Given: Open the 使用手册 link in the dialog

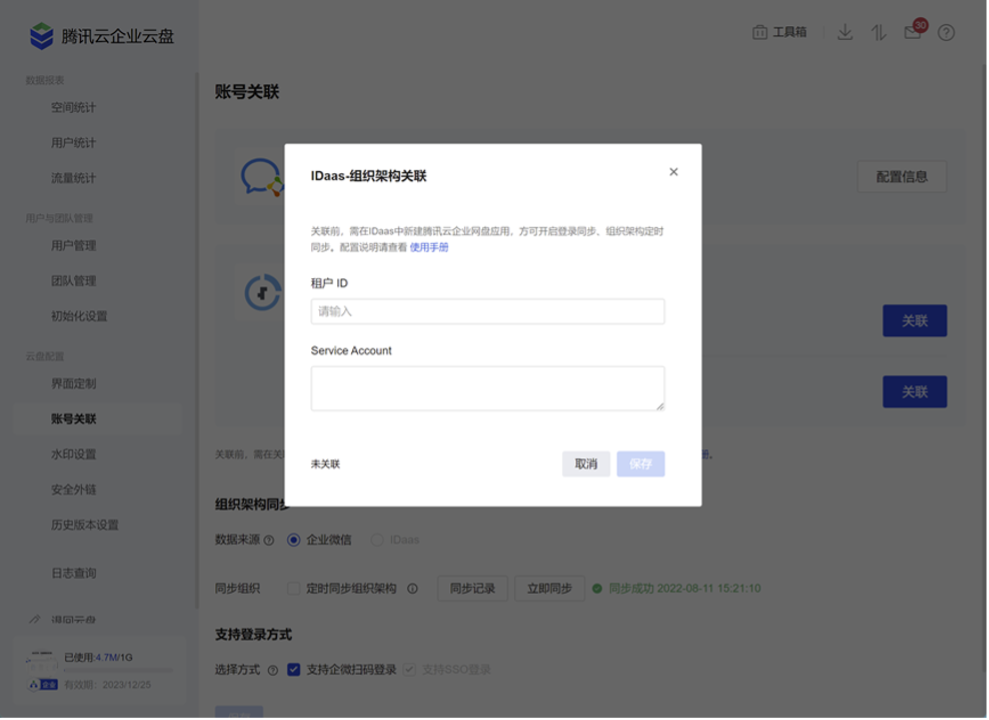Looking at the screenshot, I should point(430,248).
